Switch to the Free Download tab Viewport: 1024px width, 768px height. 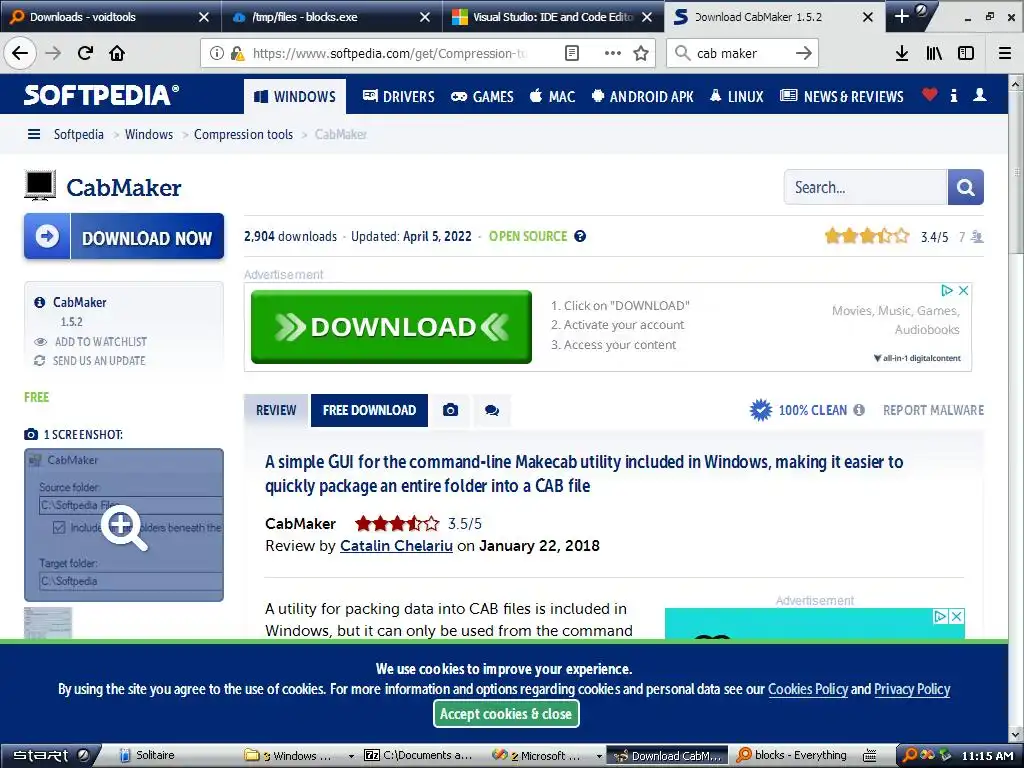[369, 410]
